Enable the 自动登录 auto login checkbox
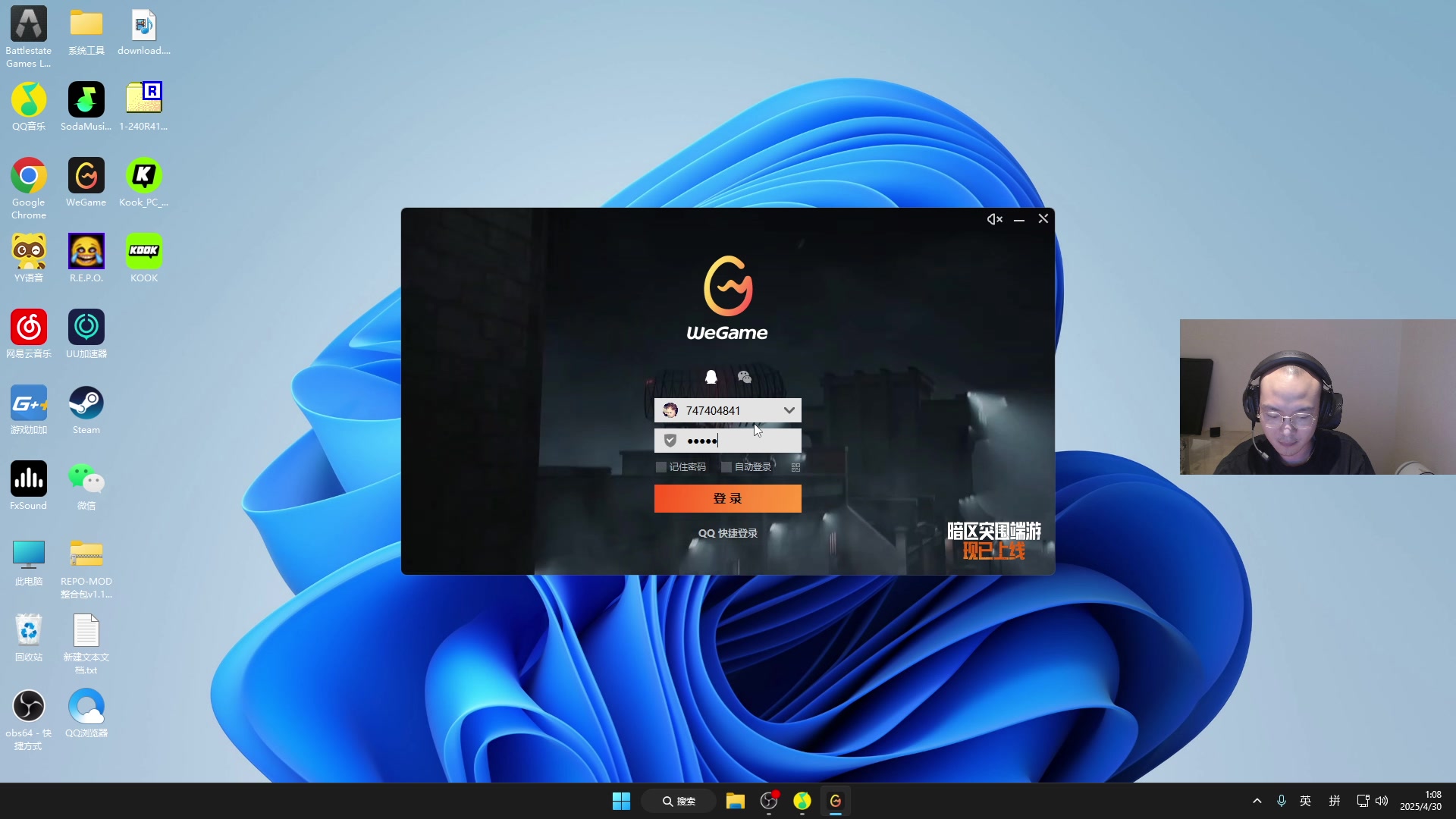This screenshot has width=1456, height=819. [726, 467]
